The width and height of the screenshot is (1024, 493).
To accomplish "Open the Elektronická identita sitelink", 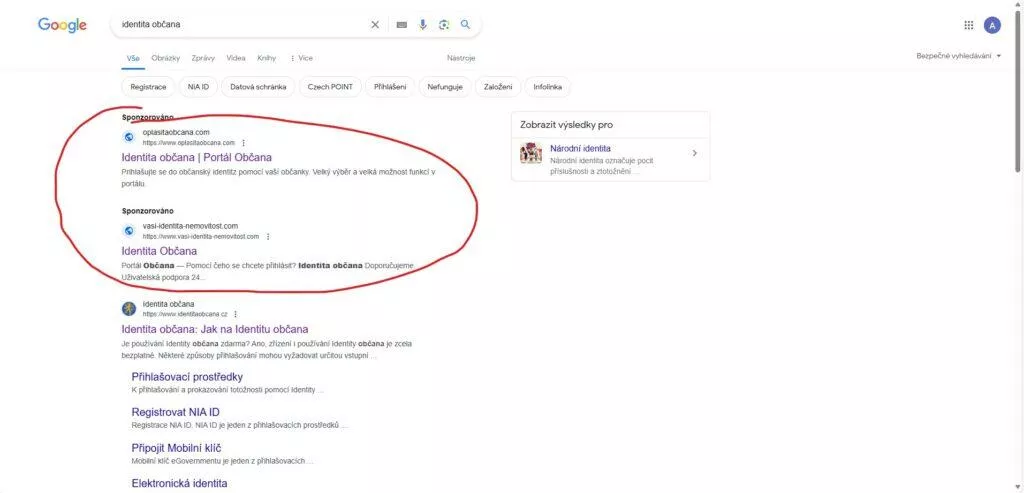I will coord(180,483).
